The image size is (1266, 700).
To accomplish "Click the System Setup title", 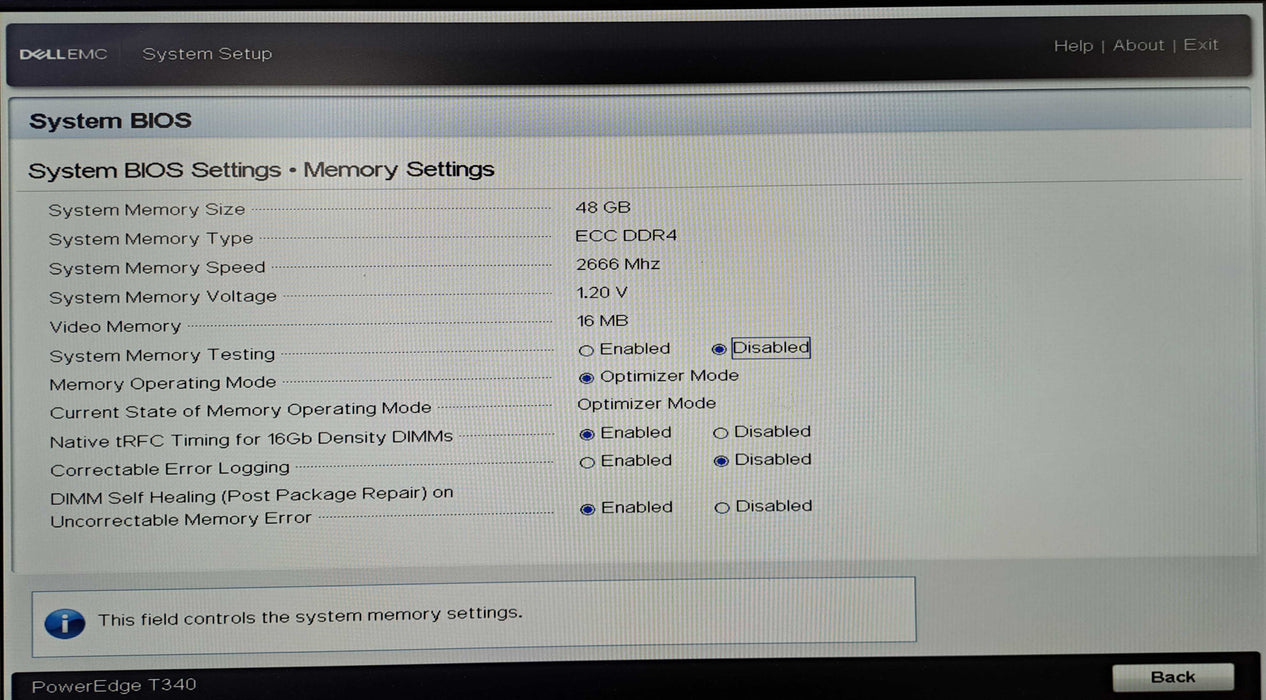I will click(207, 54).
